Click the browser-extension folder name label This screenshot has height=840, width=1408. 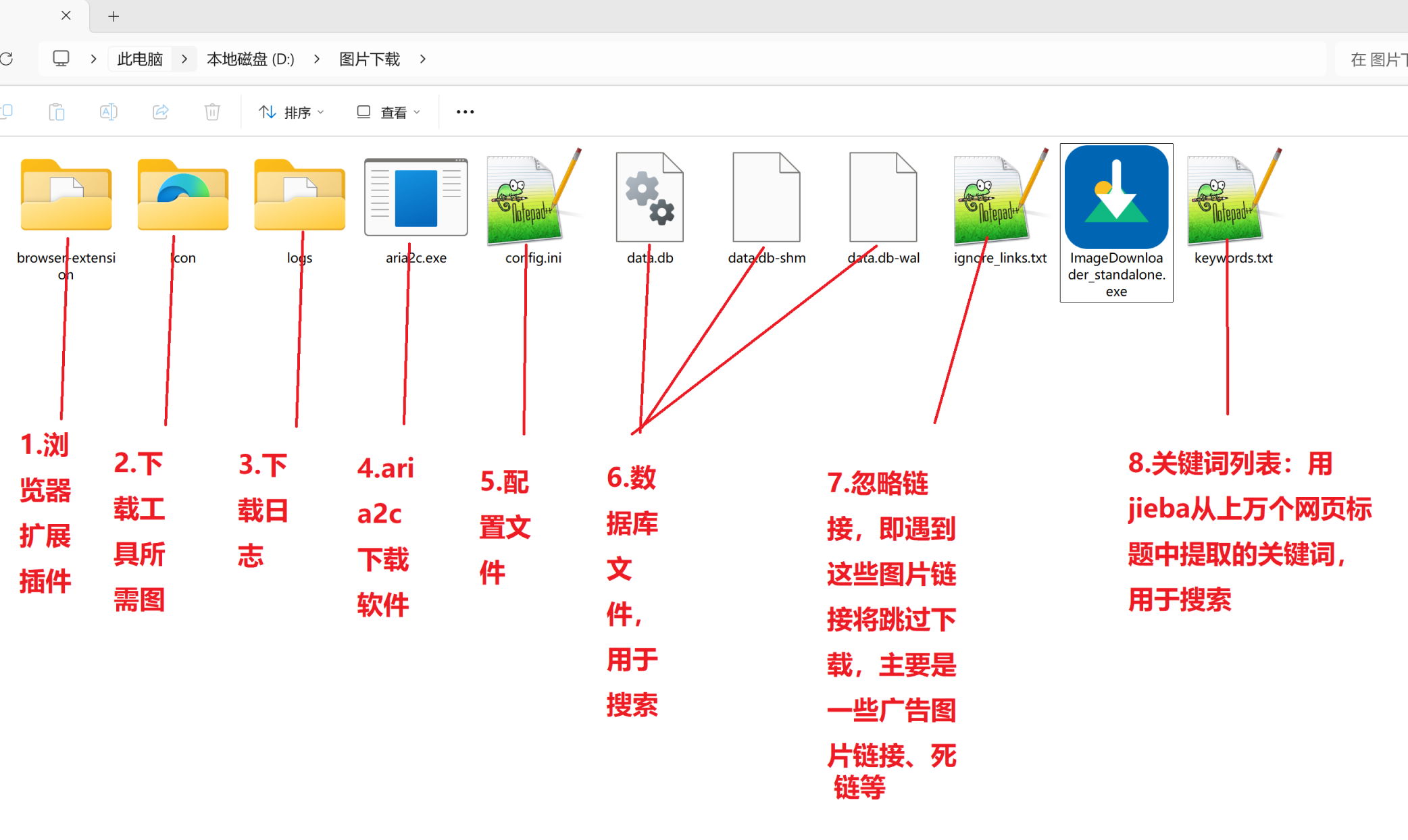click(66, 266)
